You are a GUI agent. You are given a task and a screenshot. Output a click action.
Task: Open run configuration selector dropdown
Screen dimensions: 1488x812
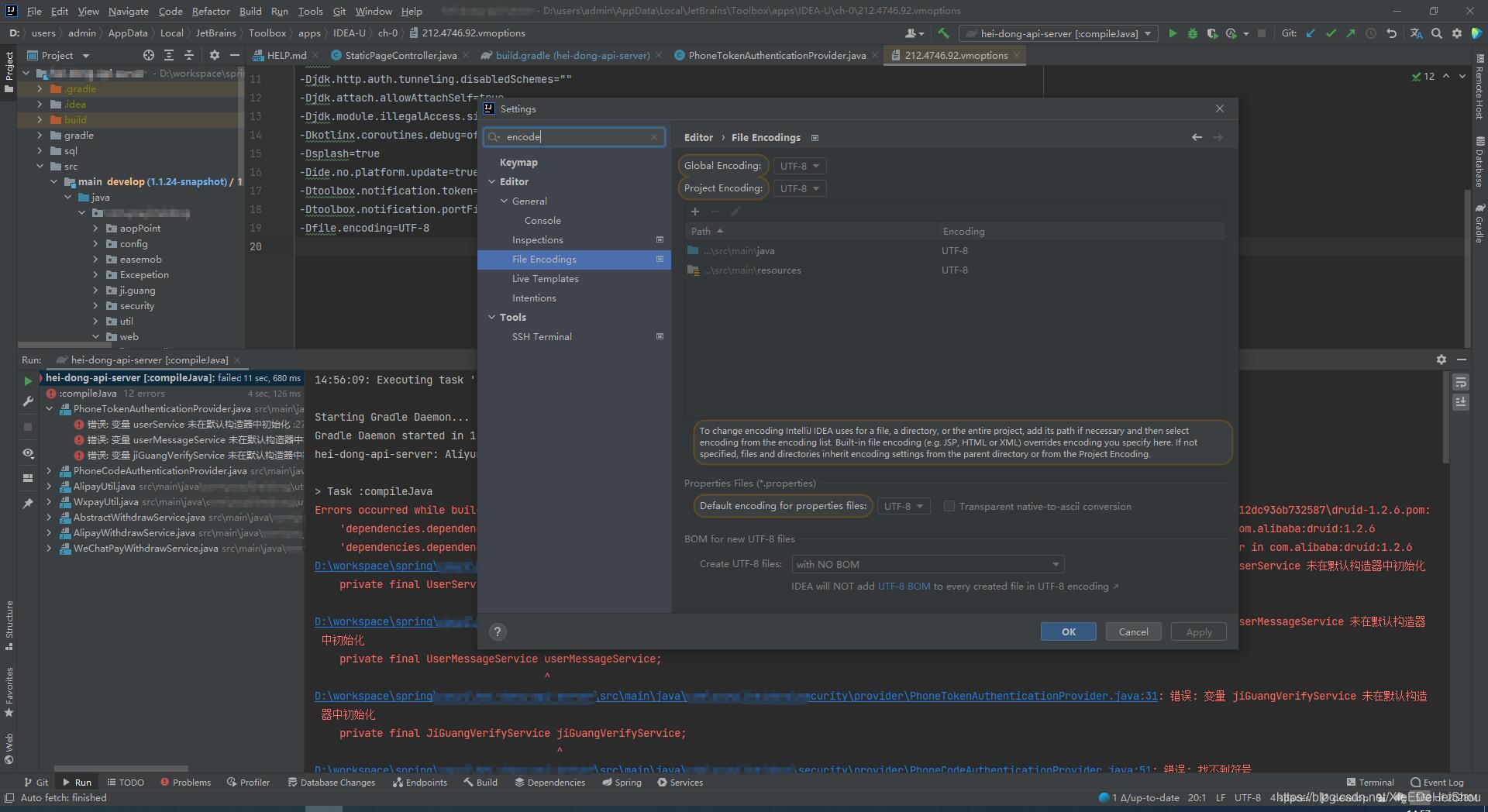coord(1059,33)
